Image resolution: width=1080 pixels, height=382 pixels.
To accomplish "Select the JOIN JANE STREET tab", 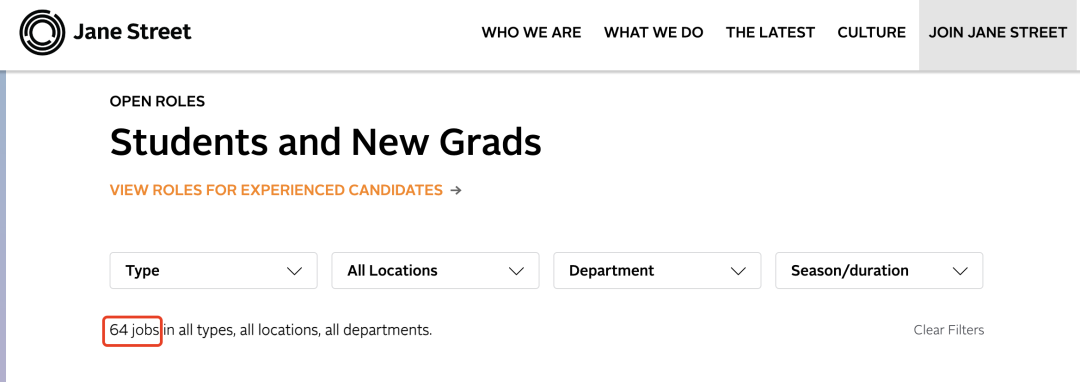I will click(x=997, y=35).
